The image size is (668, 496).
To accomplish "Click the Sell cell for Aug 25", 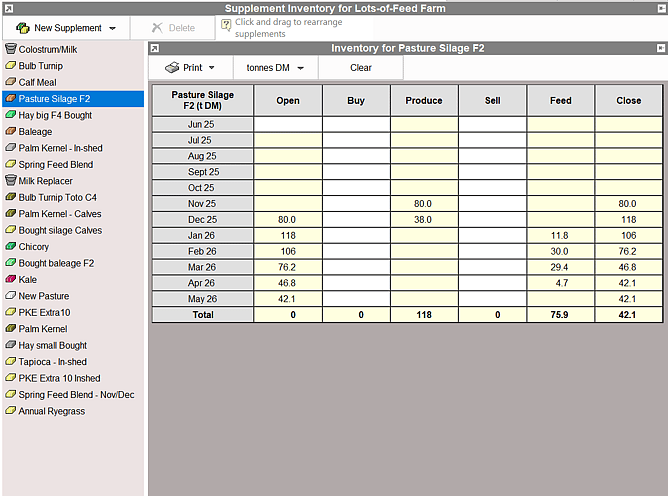I will click(492, 156).
